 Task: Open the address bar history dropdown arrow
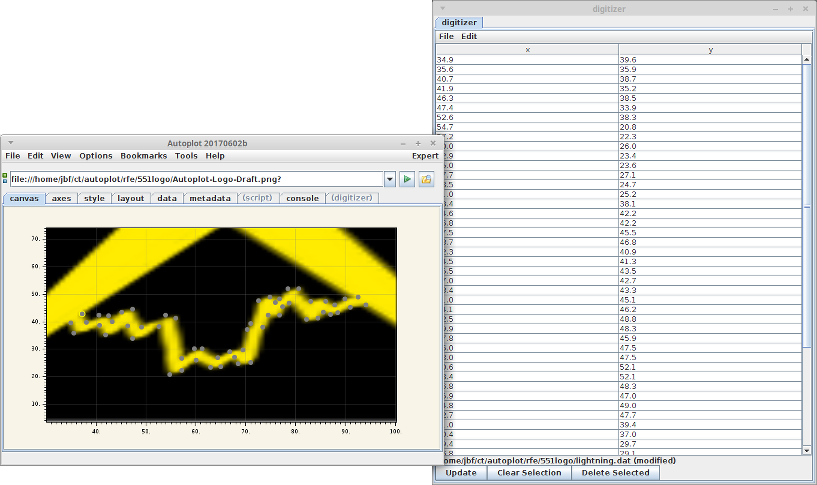(x=390, y=179)
